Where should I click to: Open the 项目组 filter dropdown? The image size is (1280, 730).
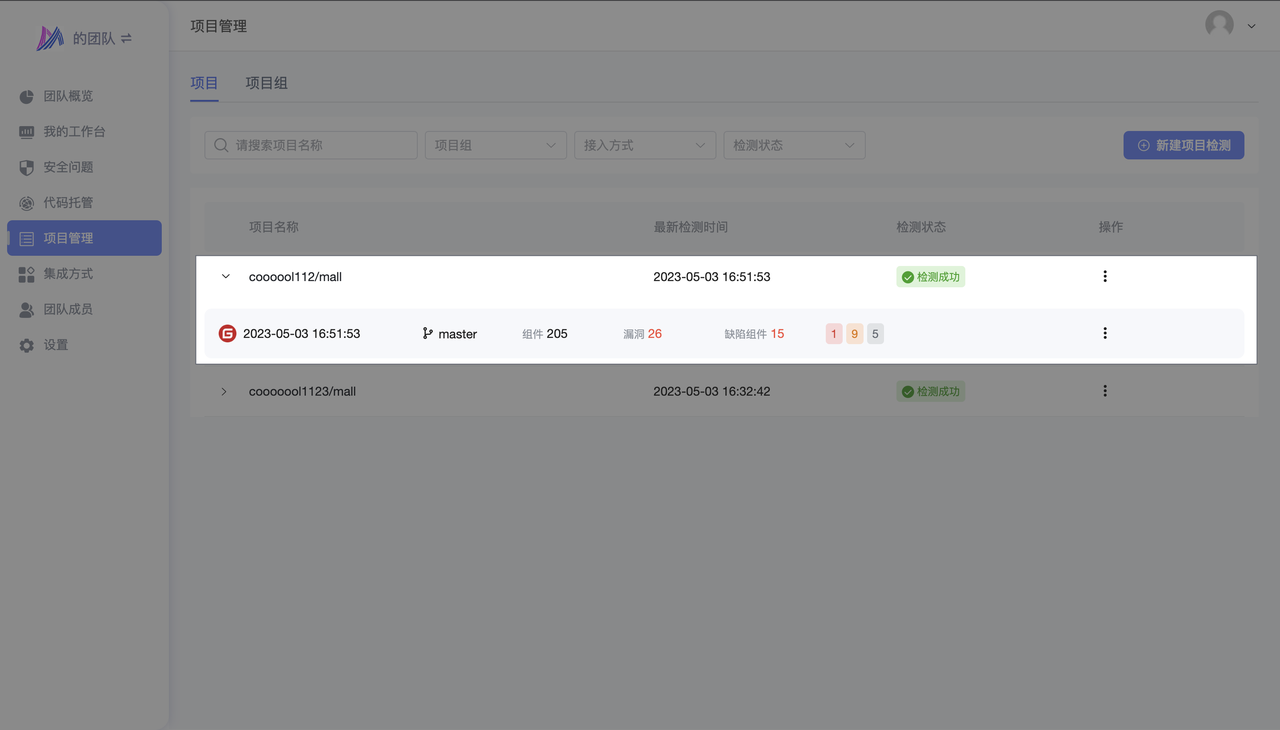point(495,145)
